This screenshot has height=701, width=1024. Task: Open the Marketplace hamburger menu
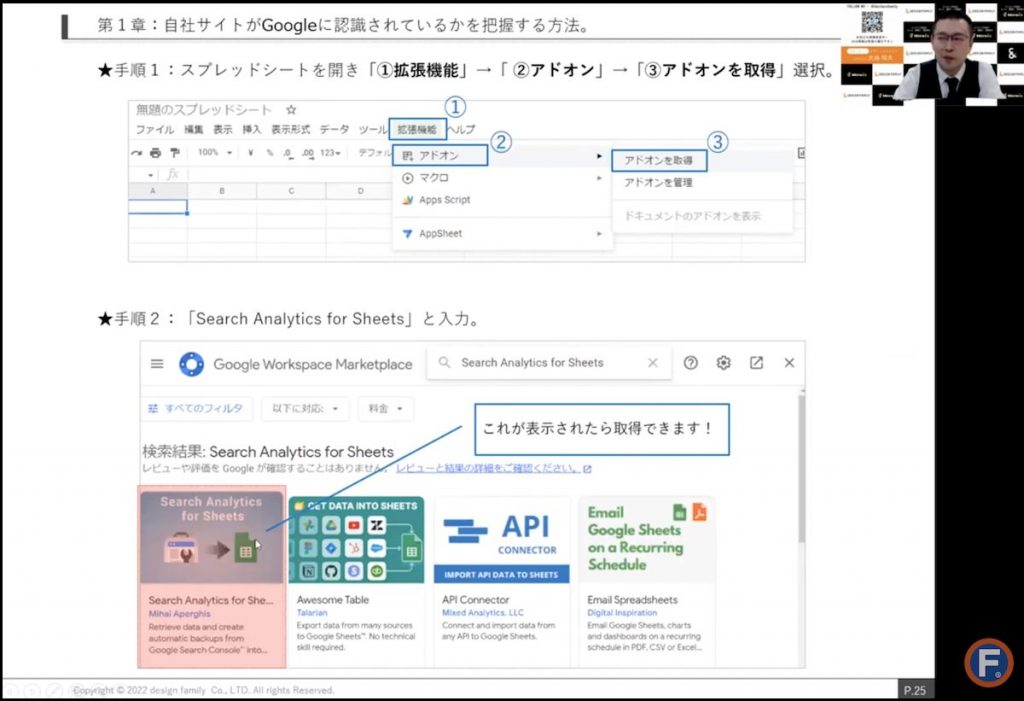[157, 363]
